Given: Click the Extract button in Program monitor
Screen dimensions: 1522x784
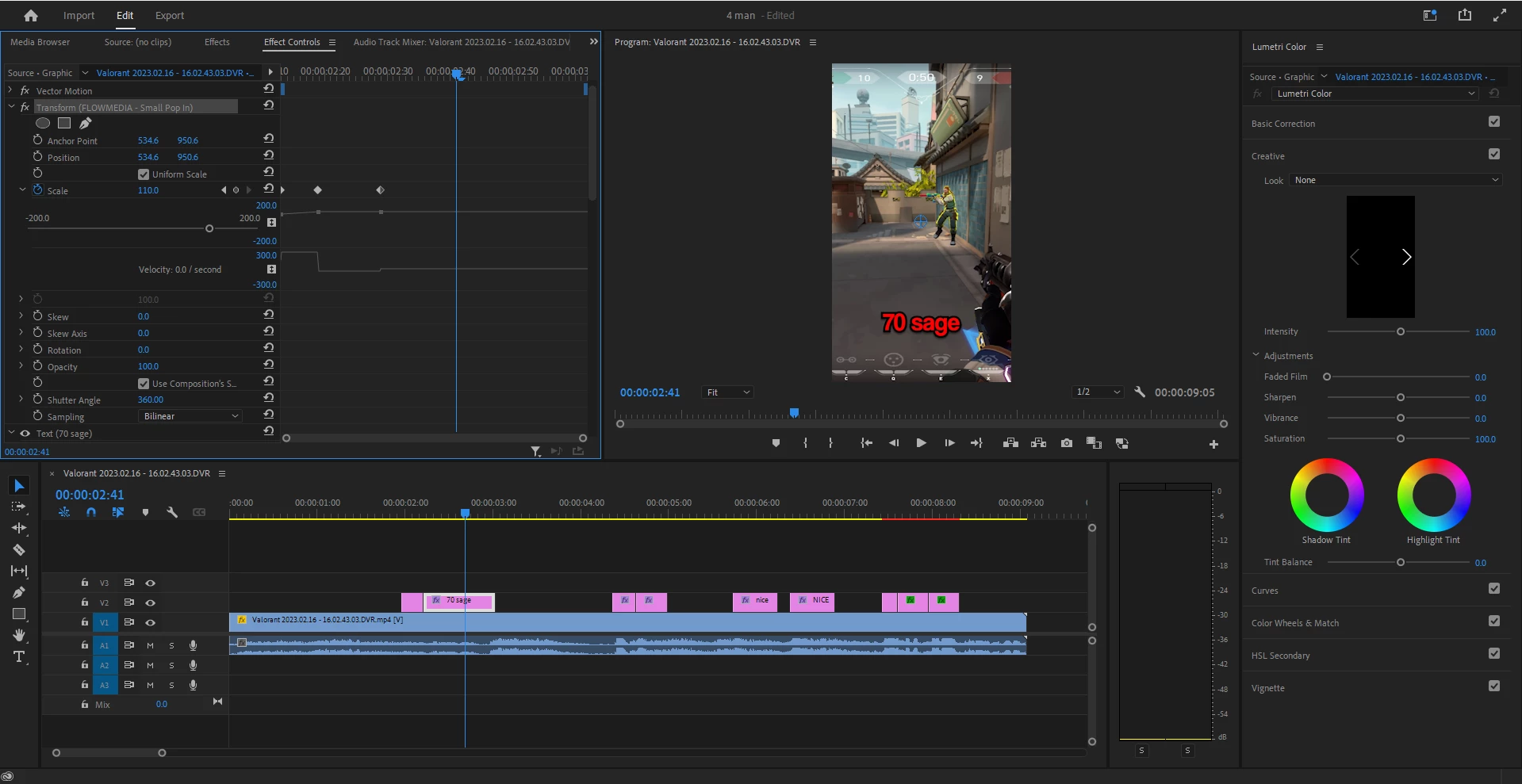Looking at the screenshot, I should pyautogui.click(x=1038, y=443).
